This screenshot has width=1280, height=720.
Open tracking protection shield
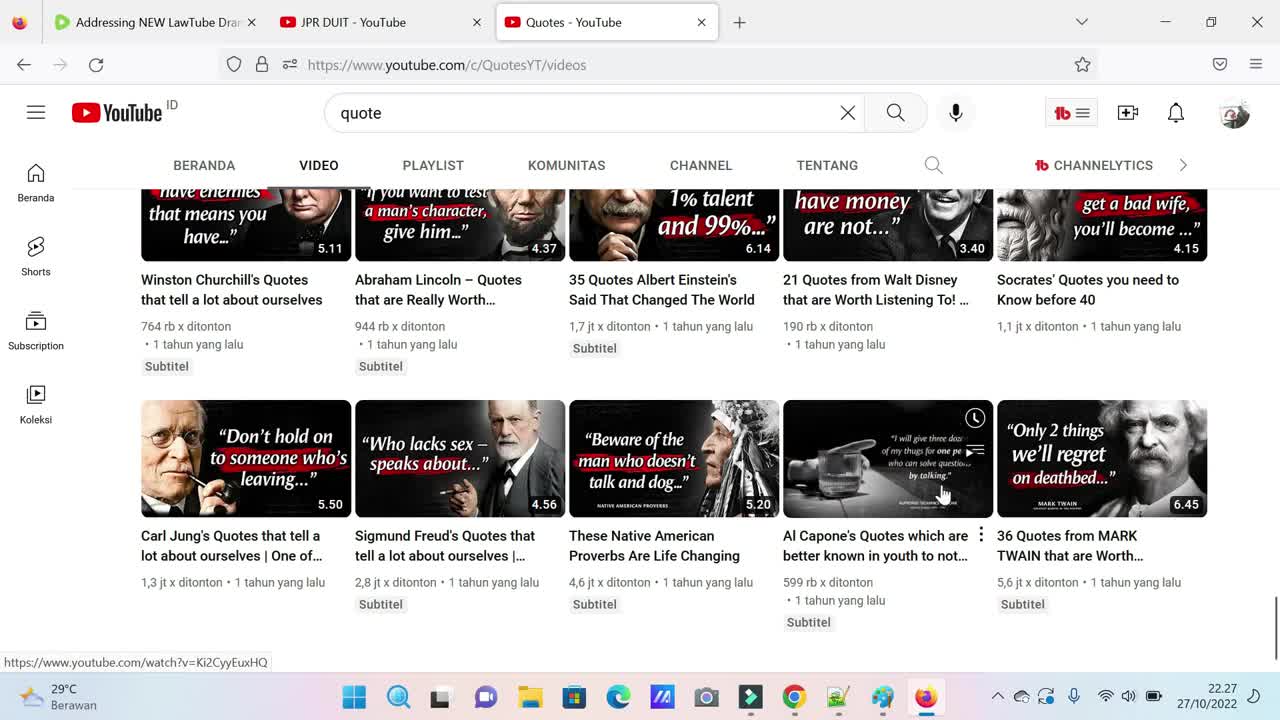(x=234, y=65)
